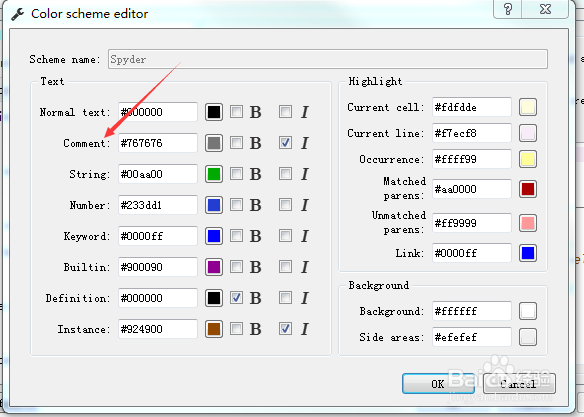Uncheck italic for Comment
The width and height of the screenshot is (584, 417).
[285, 142]
